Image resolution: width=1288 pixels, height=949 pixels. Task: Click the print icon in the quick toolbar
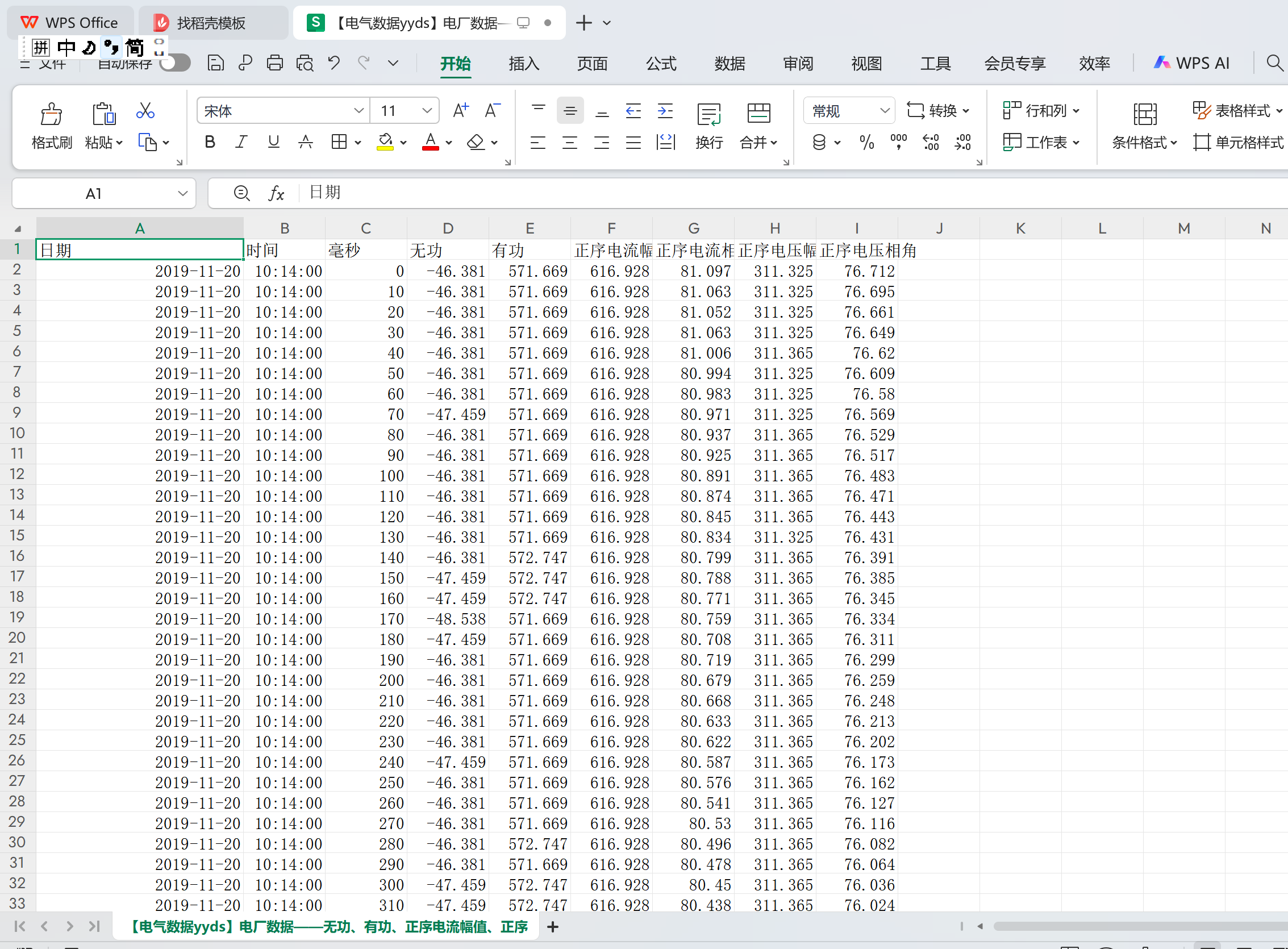click(274, 63)
